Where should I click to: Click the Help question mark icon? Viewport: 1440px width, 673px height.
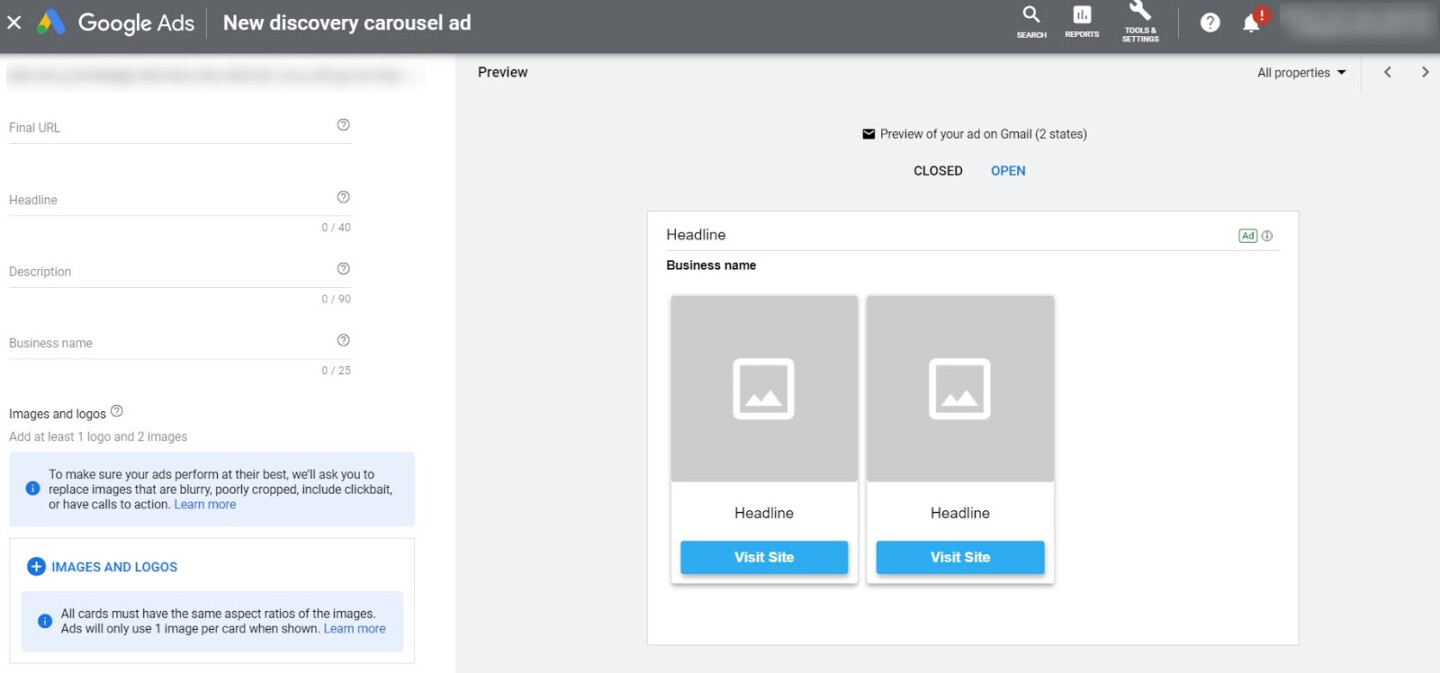1210,22
